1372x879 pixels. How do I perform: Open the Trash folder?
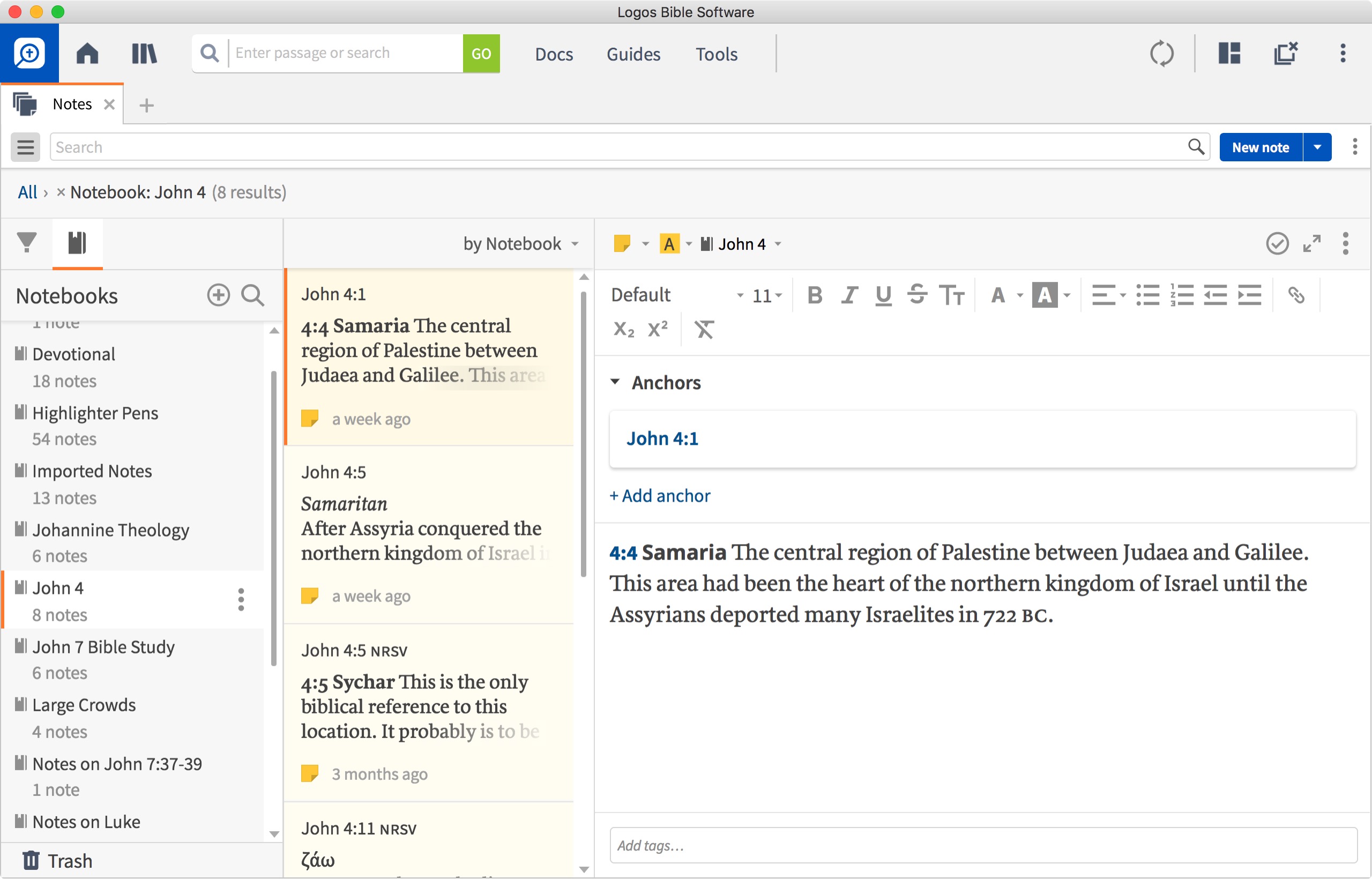point(57,860)
